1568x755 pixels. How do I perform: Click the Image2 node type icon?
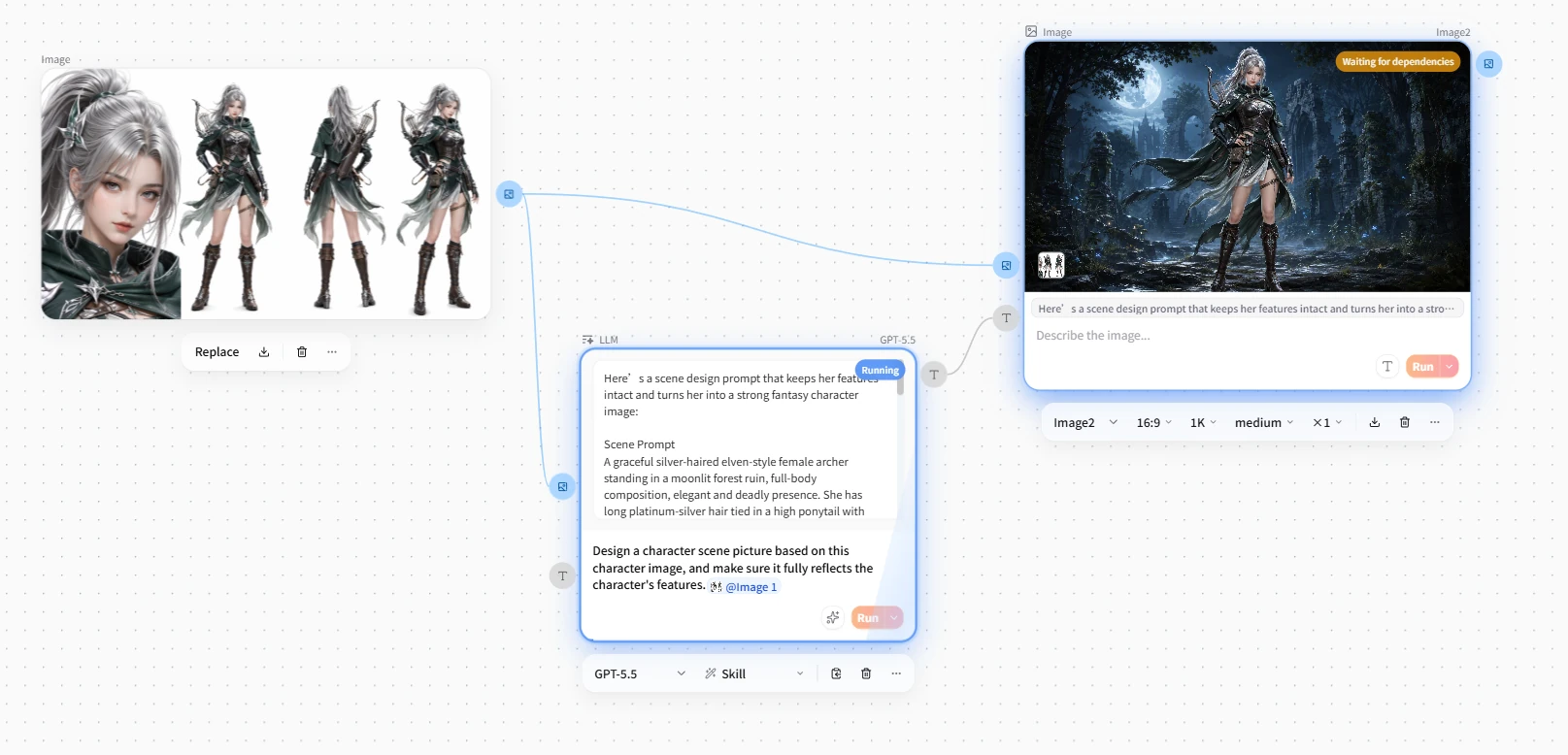click(x=1031, y=32)
